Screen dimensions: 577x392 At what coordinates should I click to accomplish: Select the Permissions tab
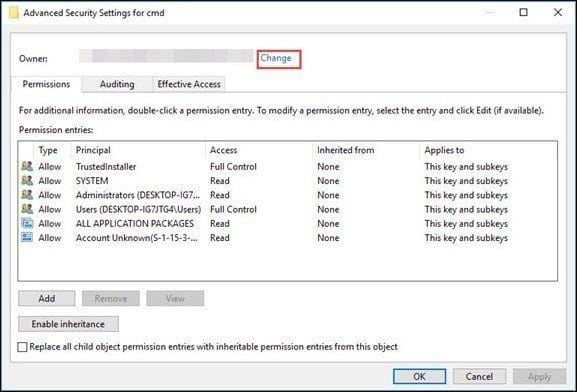click(46, 84)
